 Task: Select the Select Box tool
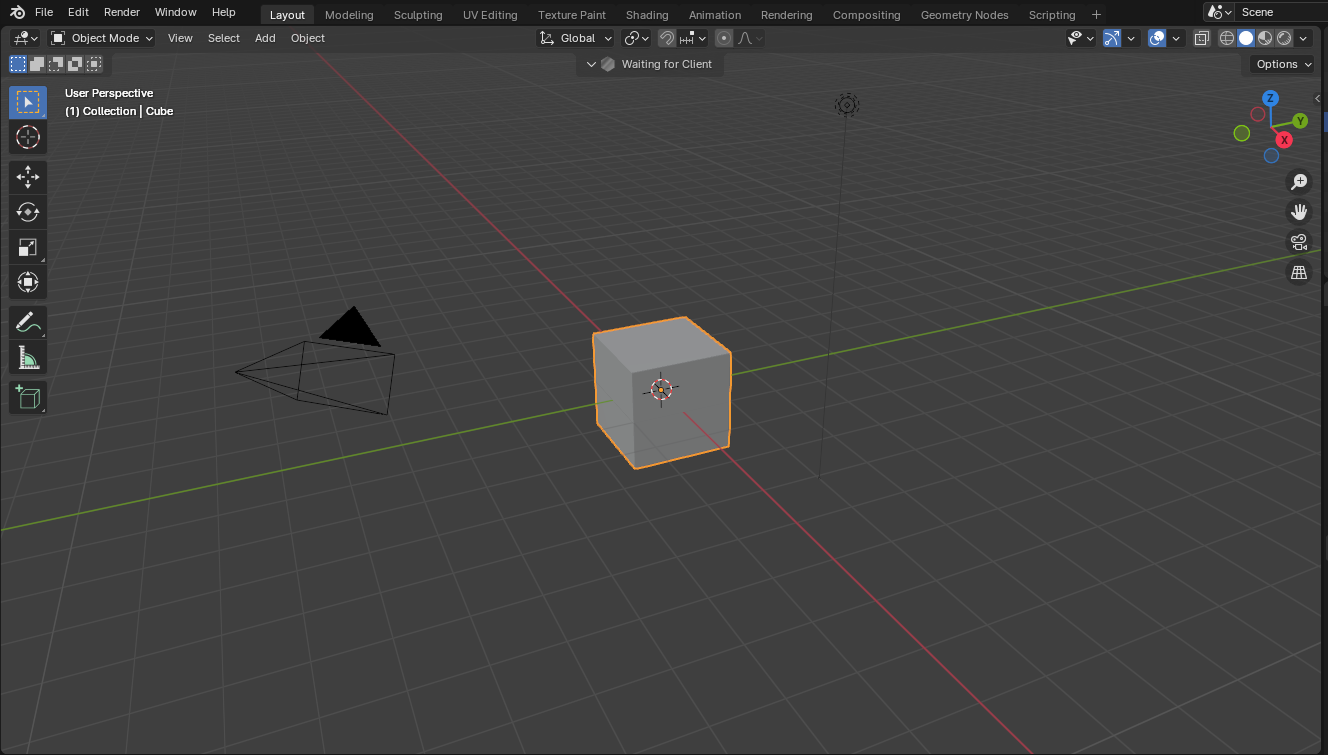pos(28,102)
